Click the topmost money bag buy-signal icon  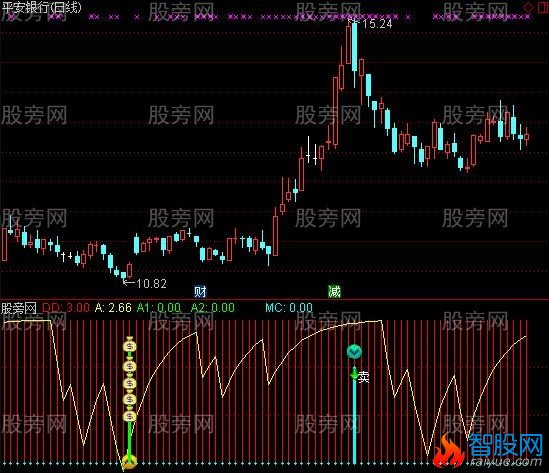(x=130, y=345)
